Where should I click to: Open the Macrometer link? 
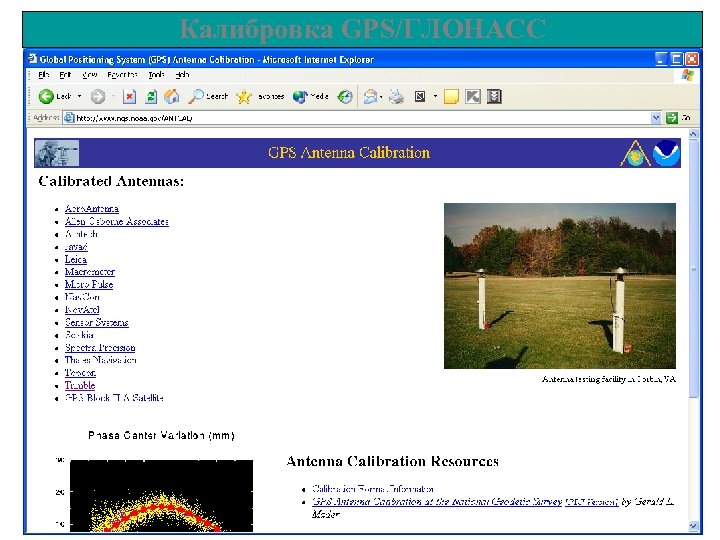tap(90, 272)
